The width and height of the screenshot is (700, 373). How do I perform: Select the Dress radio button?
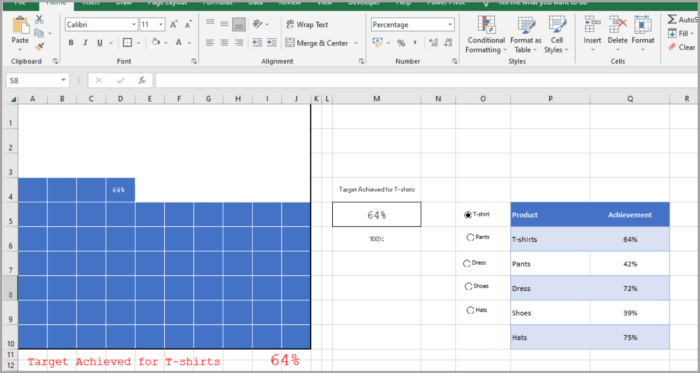467,263
